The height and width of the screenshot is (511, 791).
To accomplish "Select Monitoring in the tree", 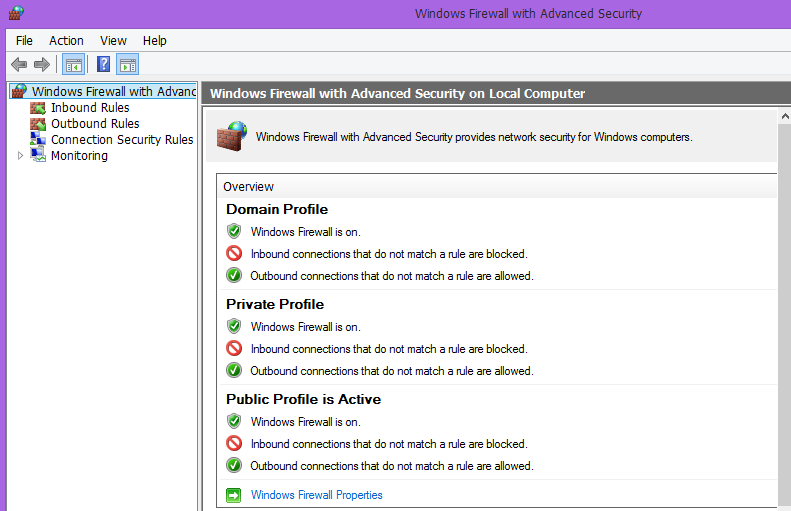I will [79, 155].
